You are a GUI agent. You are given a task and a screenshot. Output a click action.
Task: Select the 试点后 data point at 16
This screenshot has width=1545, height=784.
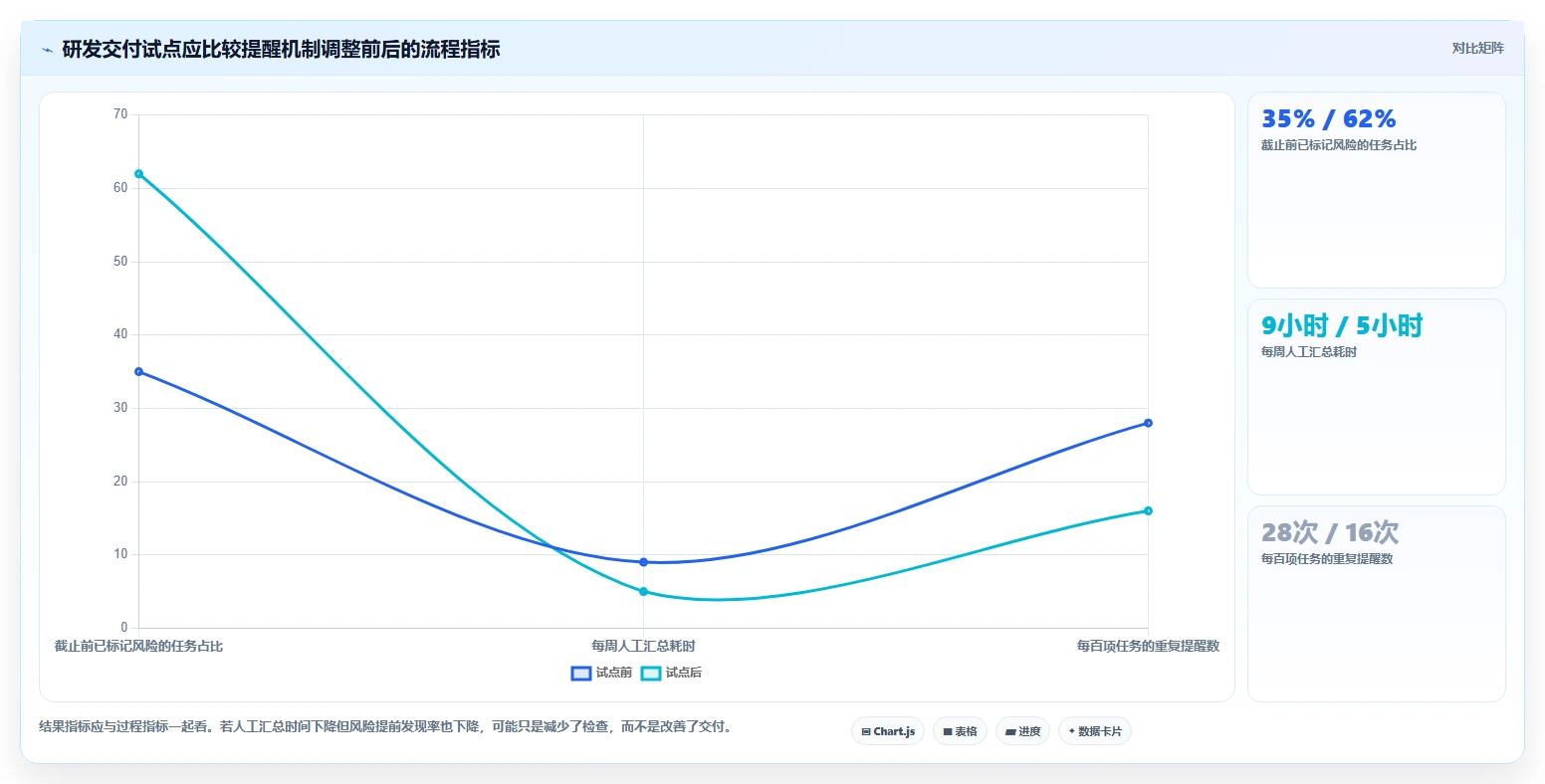coord(1148,511)
